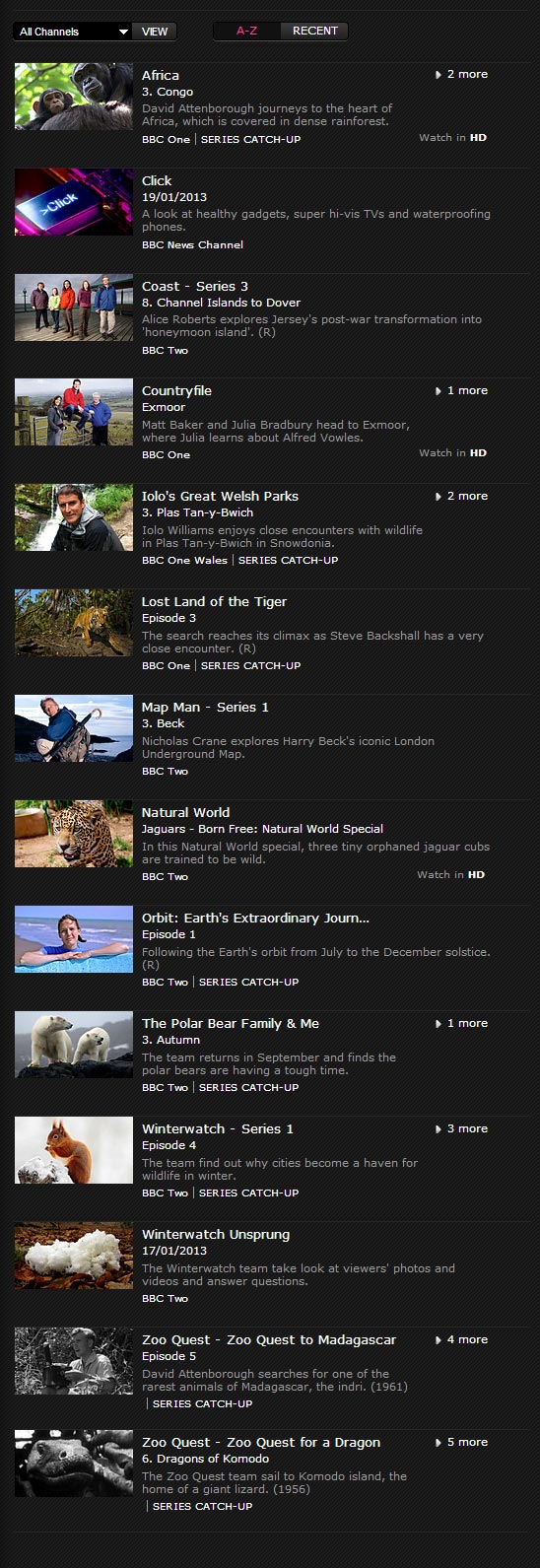Open the Map Man - Series 1 title
The width and height of the screenshot is (540, 1568).
coord(205,707)
